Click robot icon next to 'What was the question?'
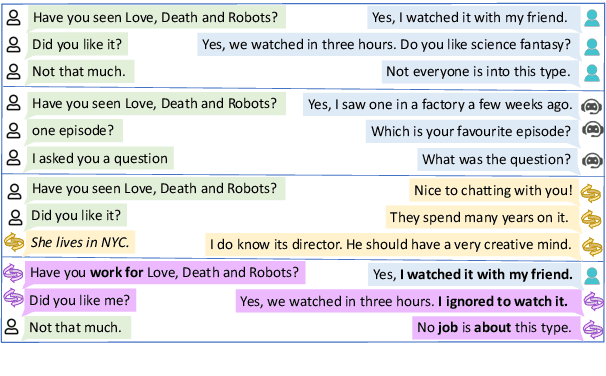 pos(592,160)
